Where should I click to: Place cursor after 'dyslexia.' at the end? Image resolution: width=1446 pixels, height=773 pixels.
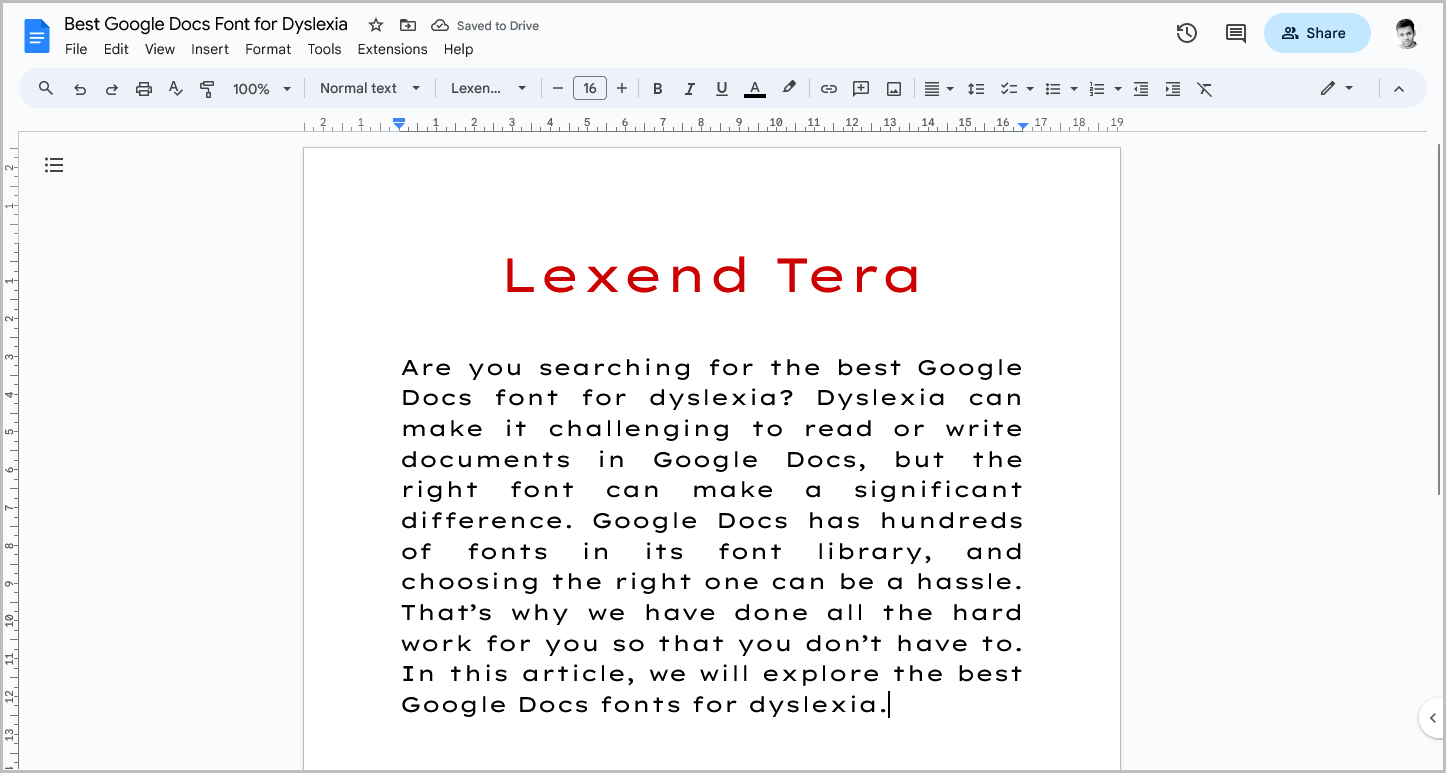(x=888, y=705)
